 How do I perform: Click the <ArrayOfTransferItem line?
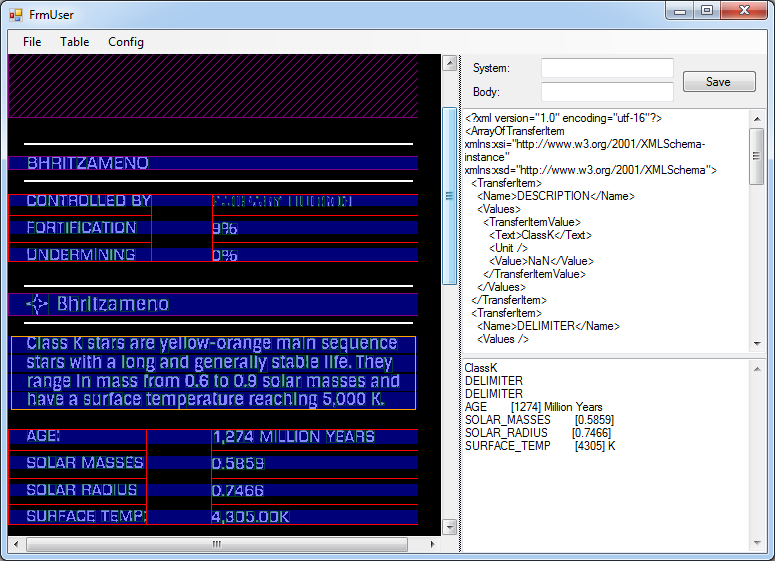515,131
